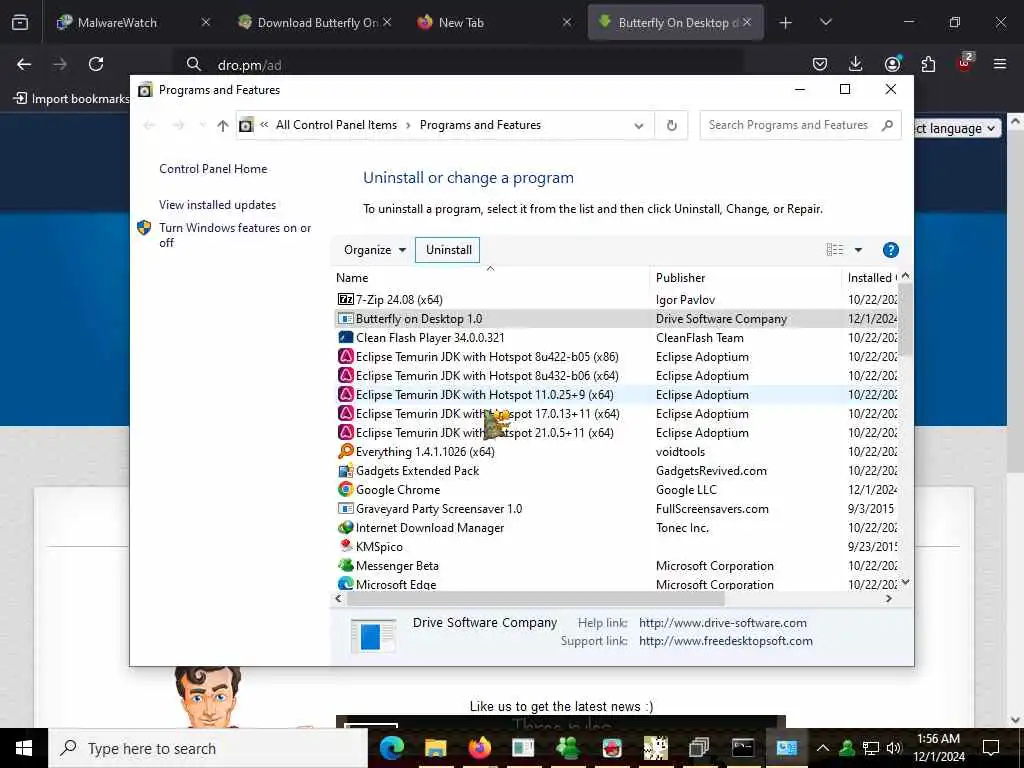Switch to the Download Butterfly On tab
1024x768 pixels.
coord(317,23)
